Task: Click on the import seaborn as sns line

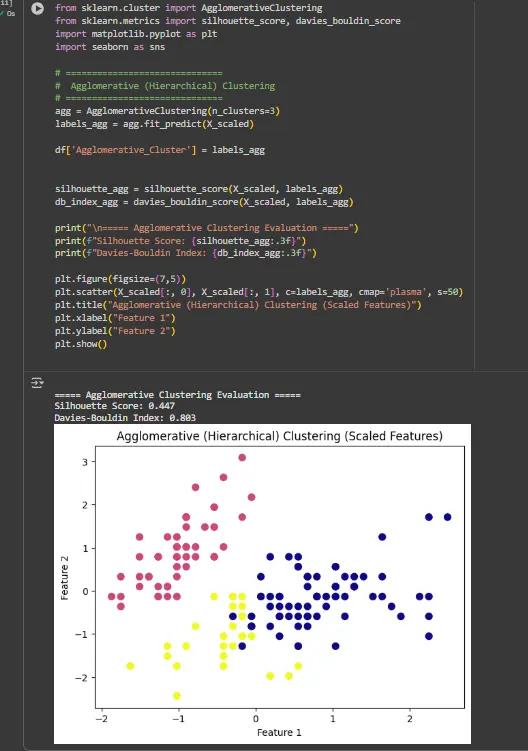Action: click(110, 47)
